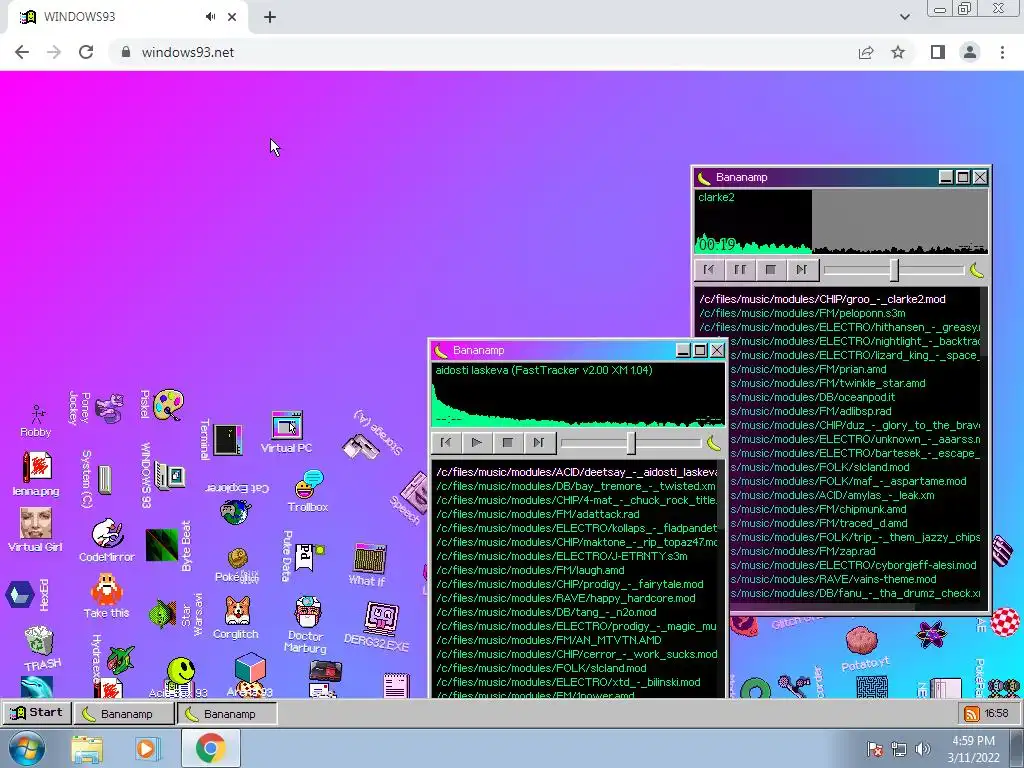
Task: Select FM/prian.amd in the playlist
Action: pyautogui.click(x=855, y=369)
